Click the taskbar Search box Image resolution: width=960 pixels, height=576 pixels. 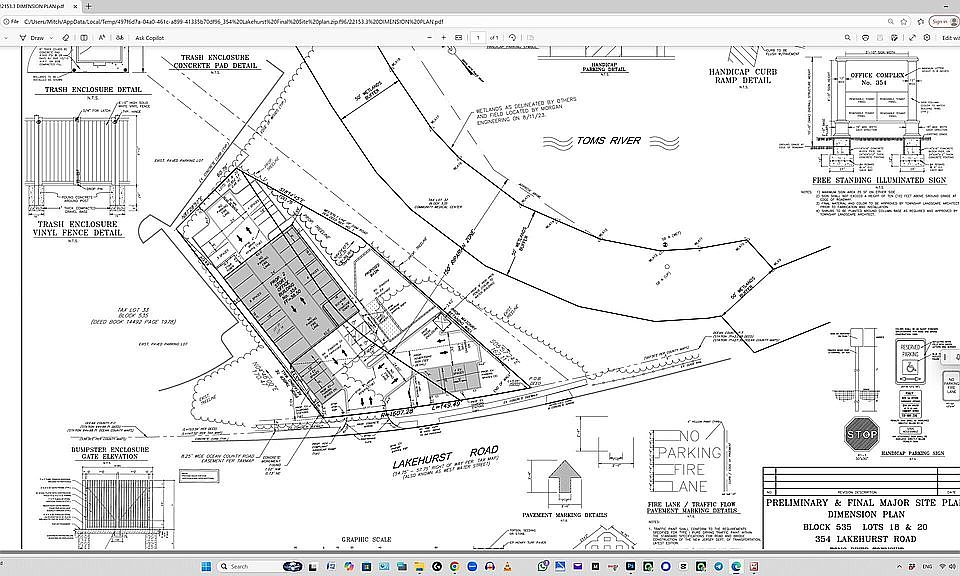pos(260,566)
